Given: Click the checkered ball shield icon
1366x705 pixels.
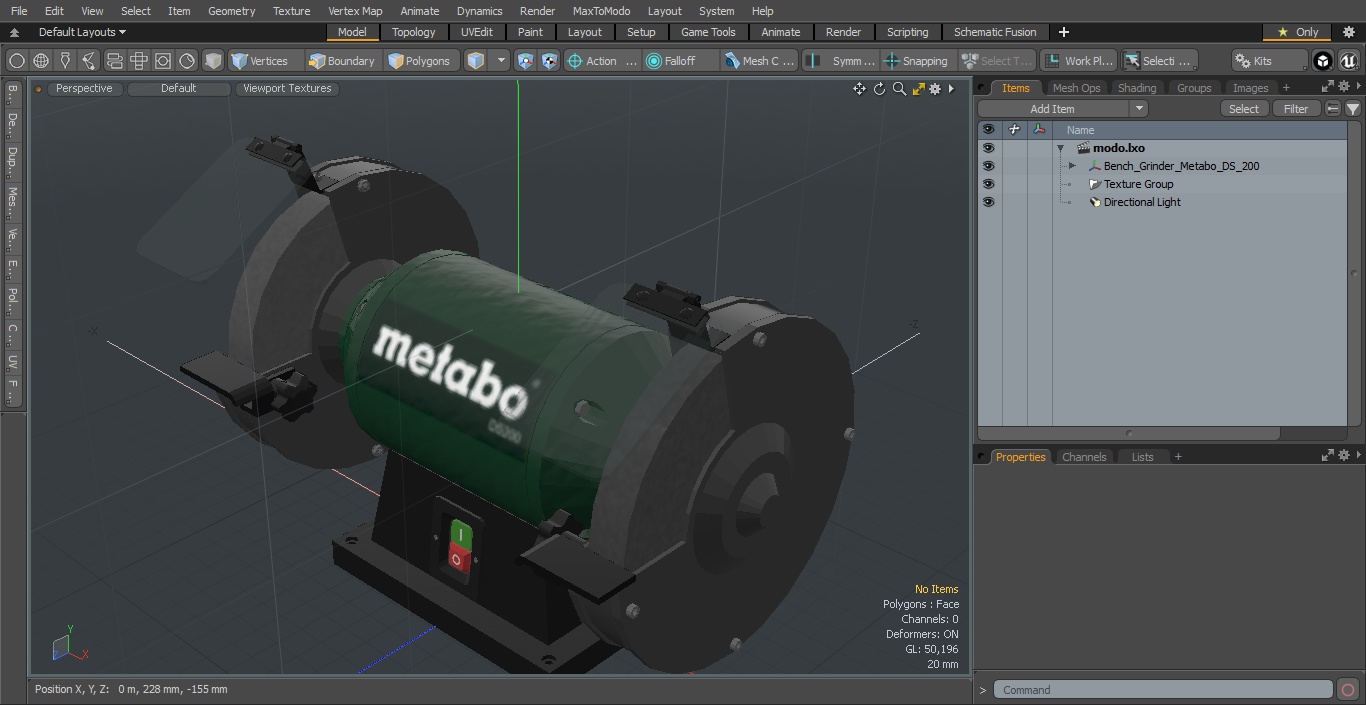Looking at the screenshot, I should [550, 61].
